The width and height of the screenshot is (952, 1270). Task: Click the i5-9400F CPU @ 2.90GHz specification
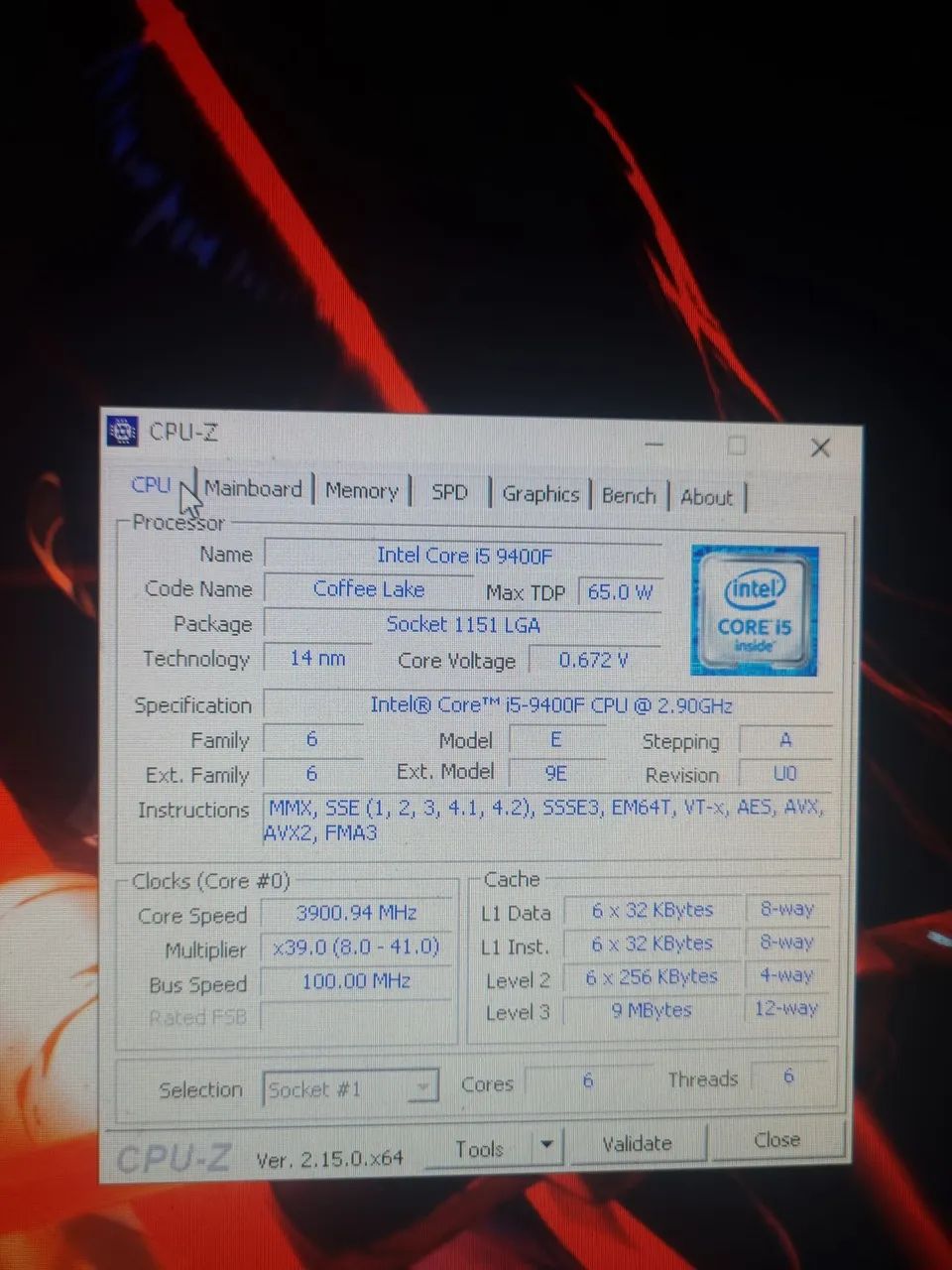550,705
